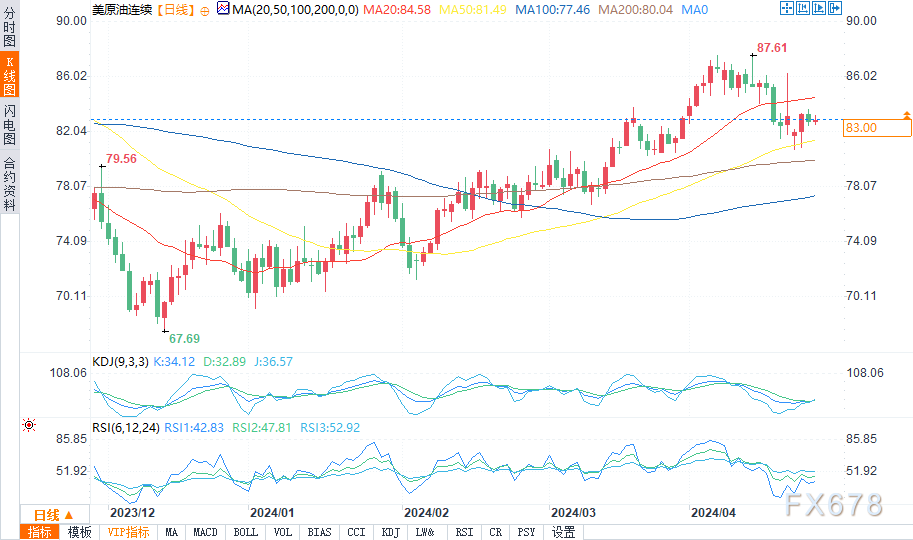
Task: Click the 2024/03 date axis label
Action: click(574, 513)
